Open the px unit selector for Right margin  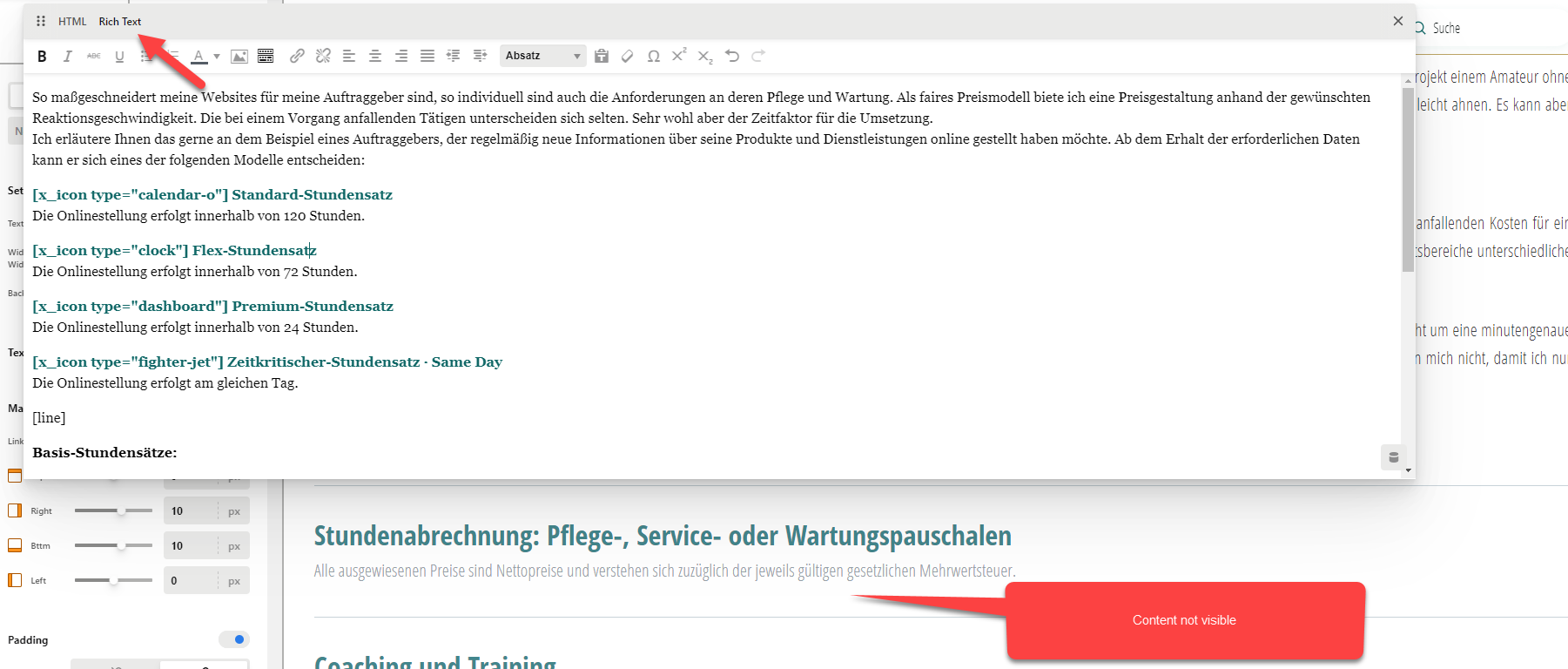coord(234,511)
